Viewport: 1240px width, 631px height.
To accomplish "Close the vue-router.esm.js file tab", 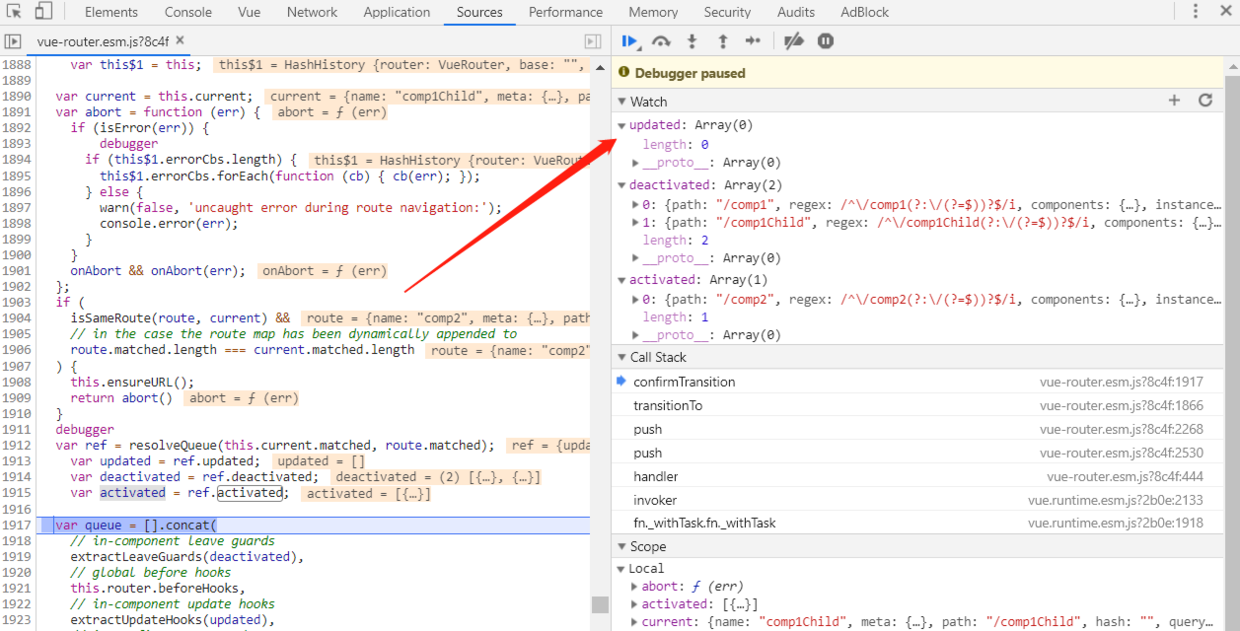I will (x=179, y=42).
